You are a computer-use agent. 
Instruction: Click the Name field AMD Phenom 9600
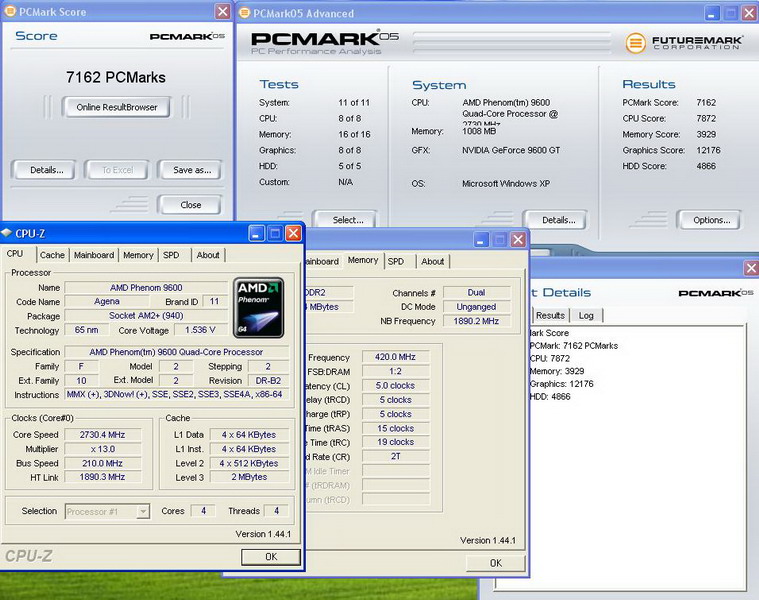(146, 287)
